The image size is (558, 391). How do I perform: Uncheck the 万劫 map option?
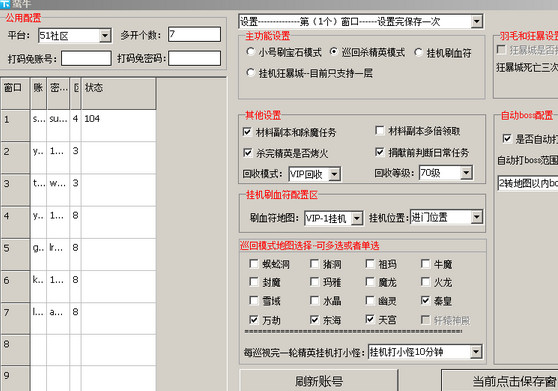(x=254, y=319)
